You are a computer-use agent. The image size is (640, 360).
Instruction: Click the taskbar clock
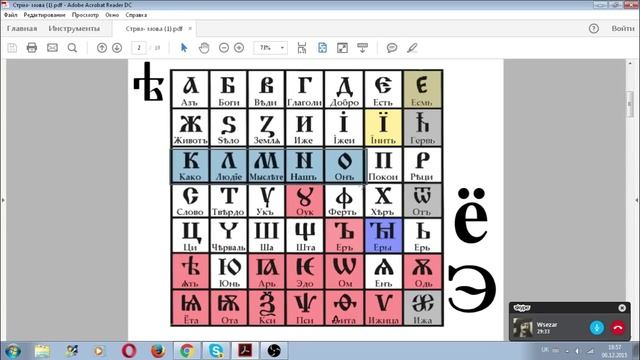[x=614, y=351]
